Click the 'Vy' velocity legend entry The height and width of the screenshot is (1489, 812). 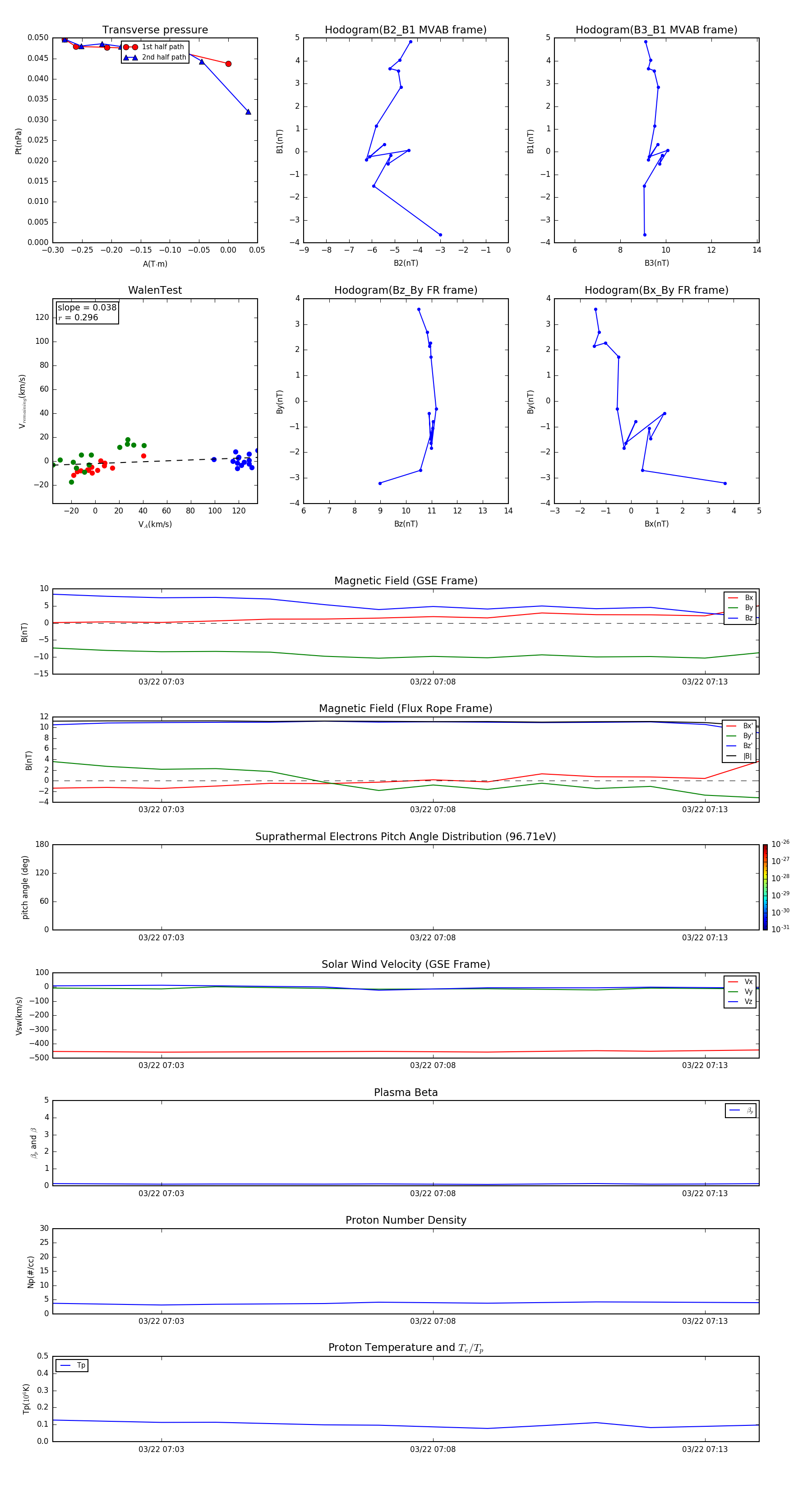click(x=740, y=991)
